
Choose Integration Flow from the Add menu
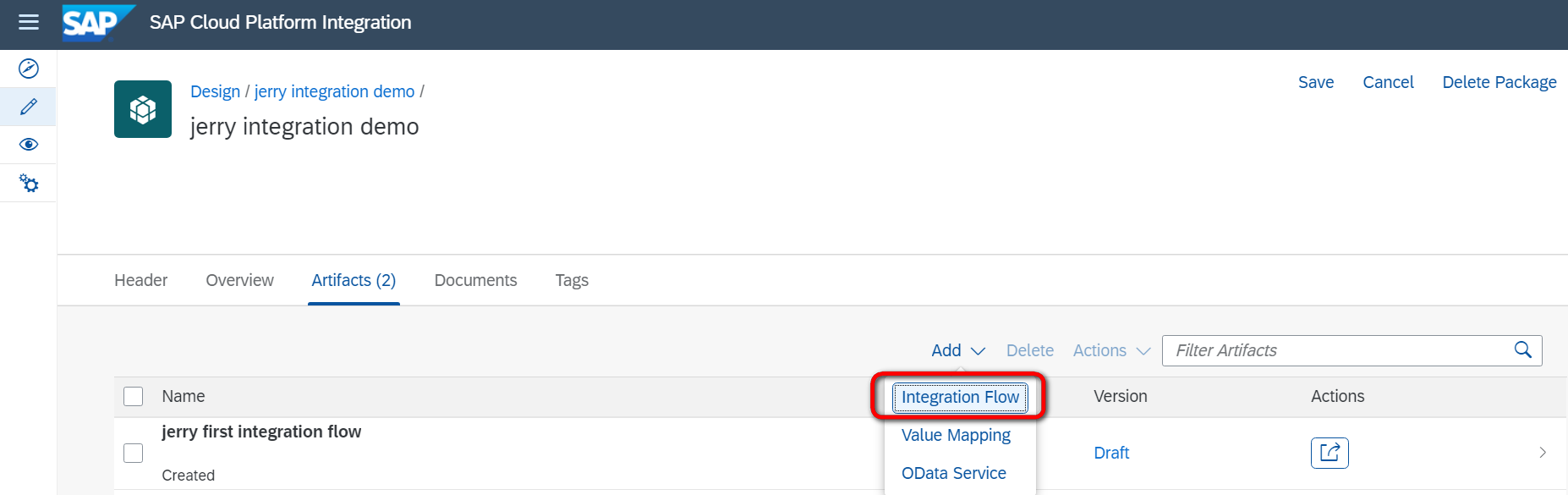pyautogui.click(x=960, y=397)
